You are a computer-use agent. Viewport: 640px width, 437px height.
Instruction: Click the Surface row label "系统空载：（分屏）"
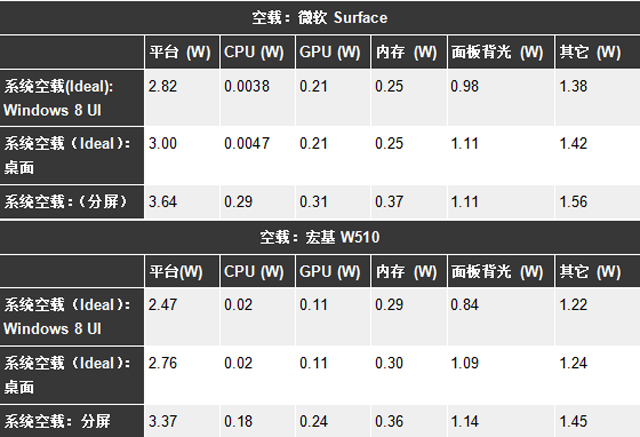(66, 202)
